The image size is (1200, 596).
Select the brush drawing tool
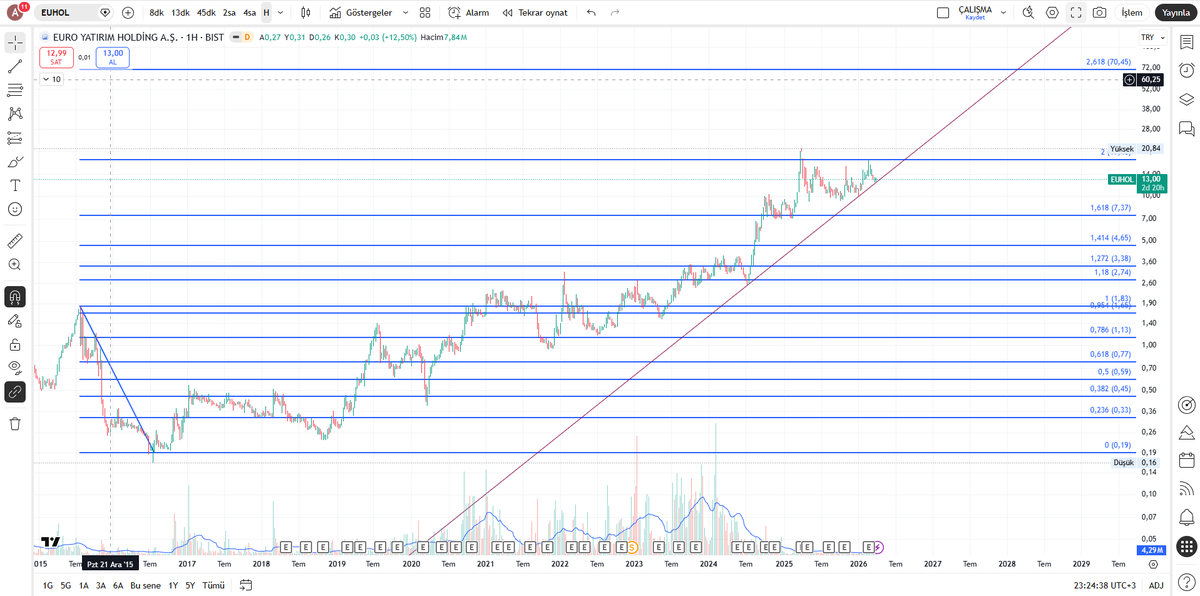15,162
